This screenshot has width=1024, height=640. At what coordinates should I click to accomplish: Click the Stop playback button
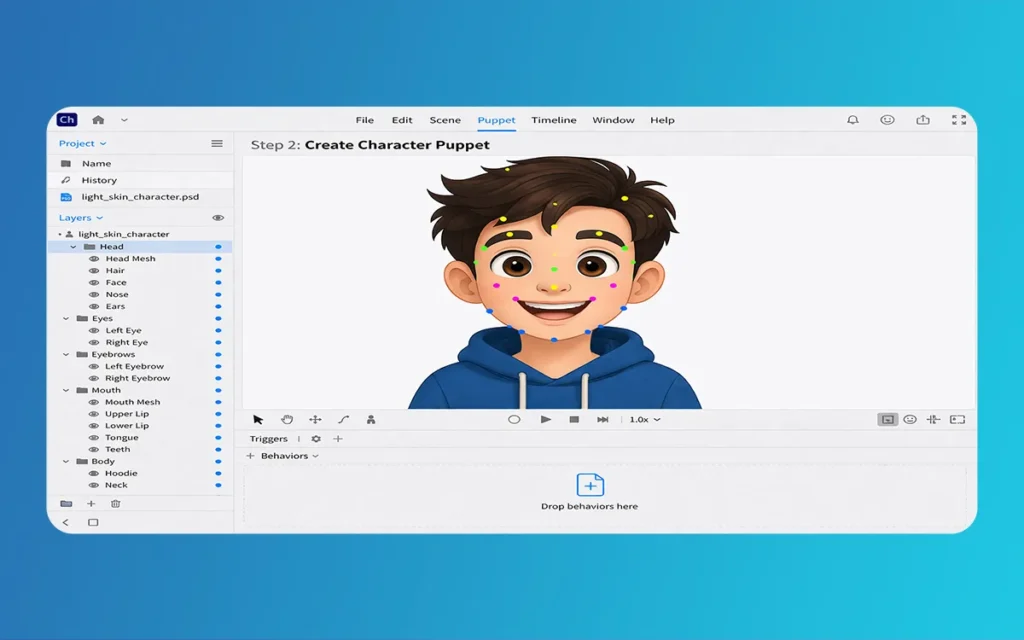(x=574, y=420)
